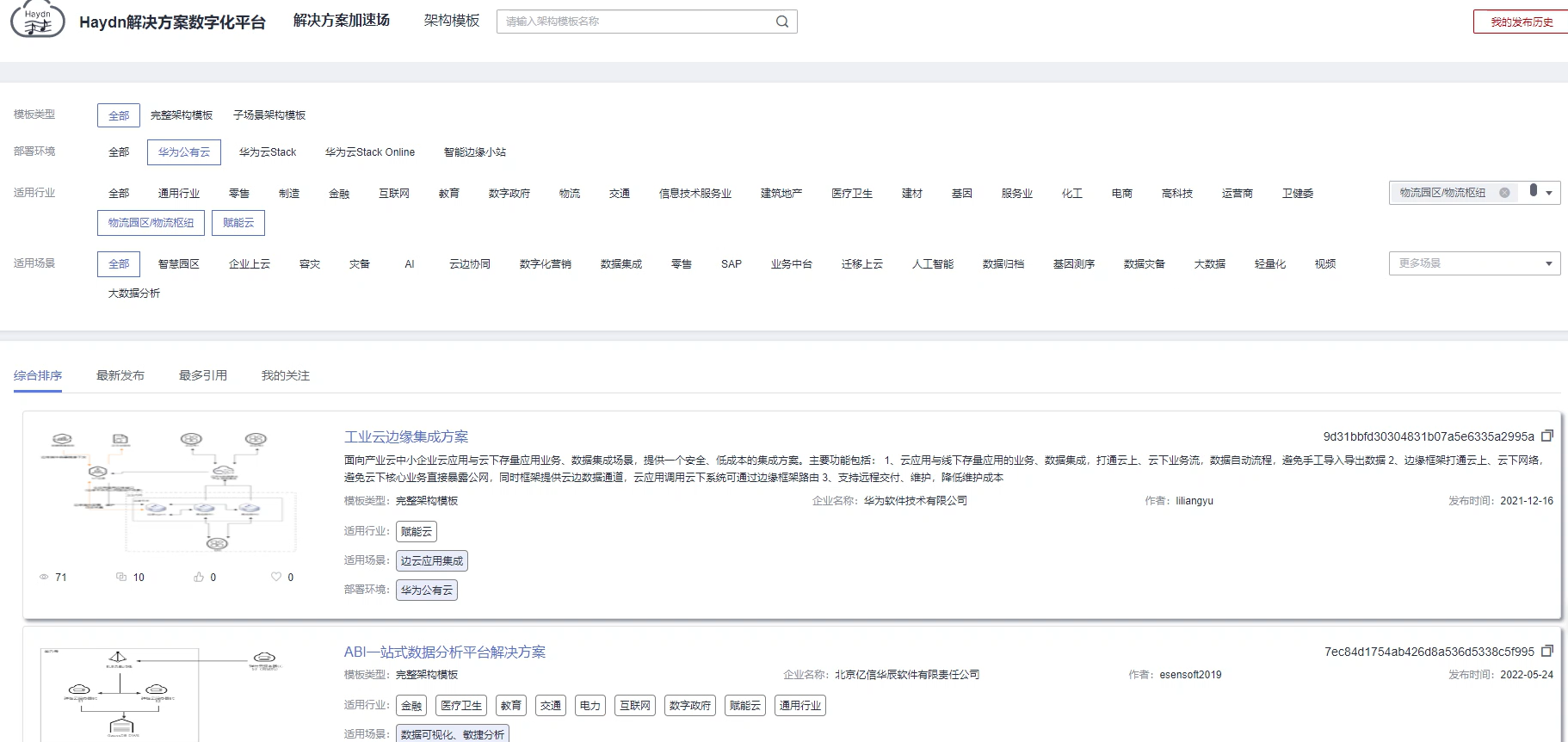Toggle the selected 赋能云 industry filter

238,223
